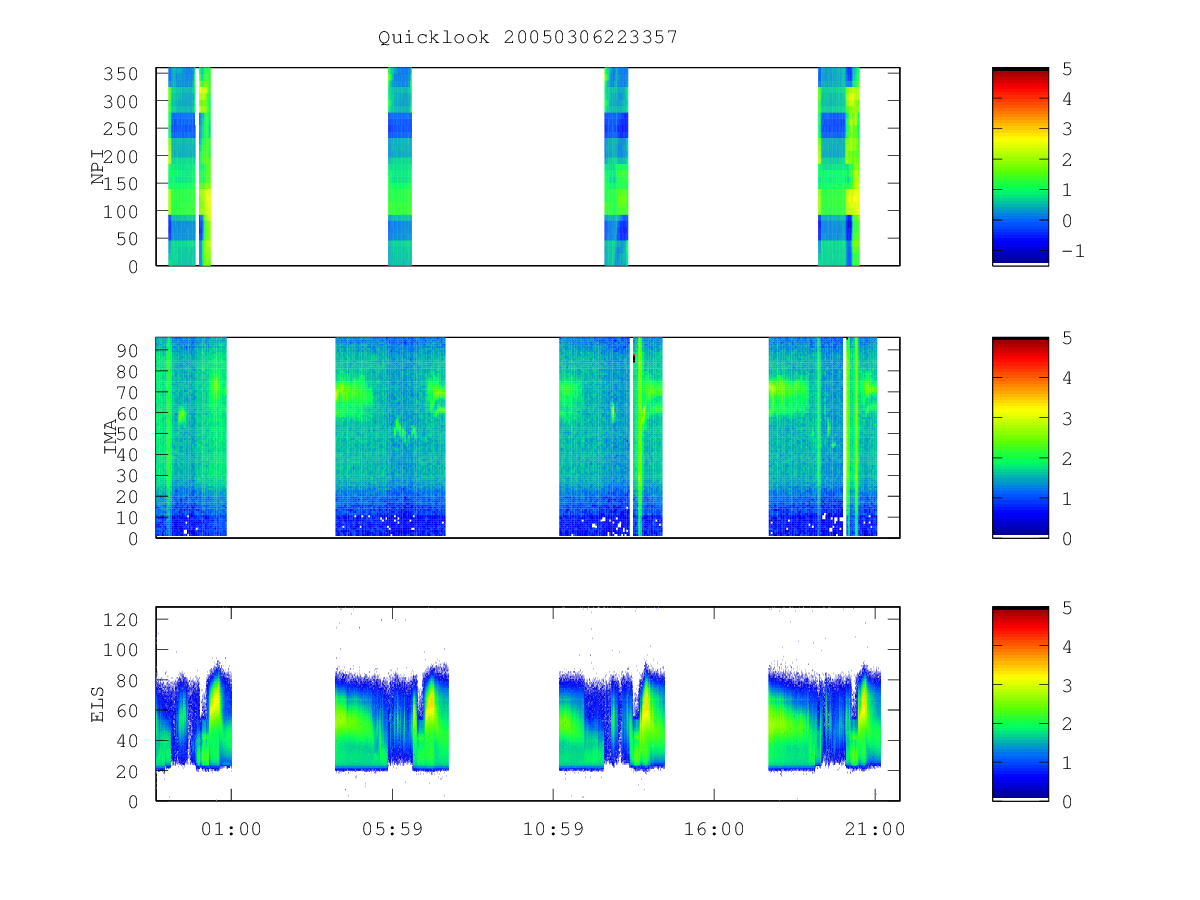The width and height of the screenshot is (1200, 900).
Task: Click the 5 label on IMA colorbar
Action: [1067, 338]
